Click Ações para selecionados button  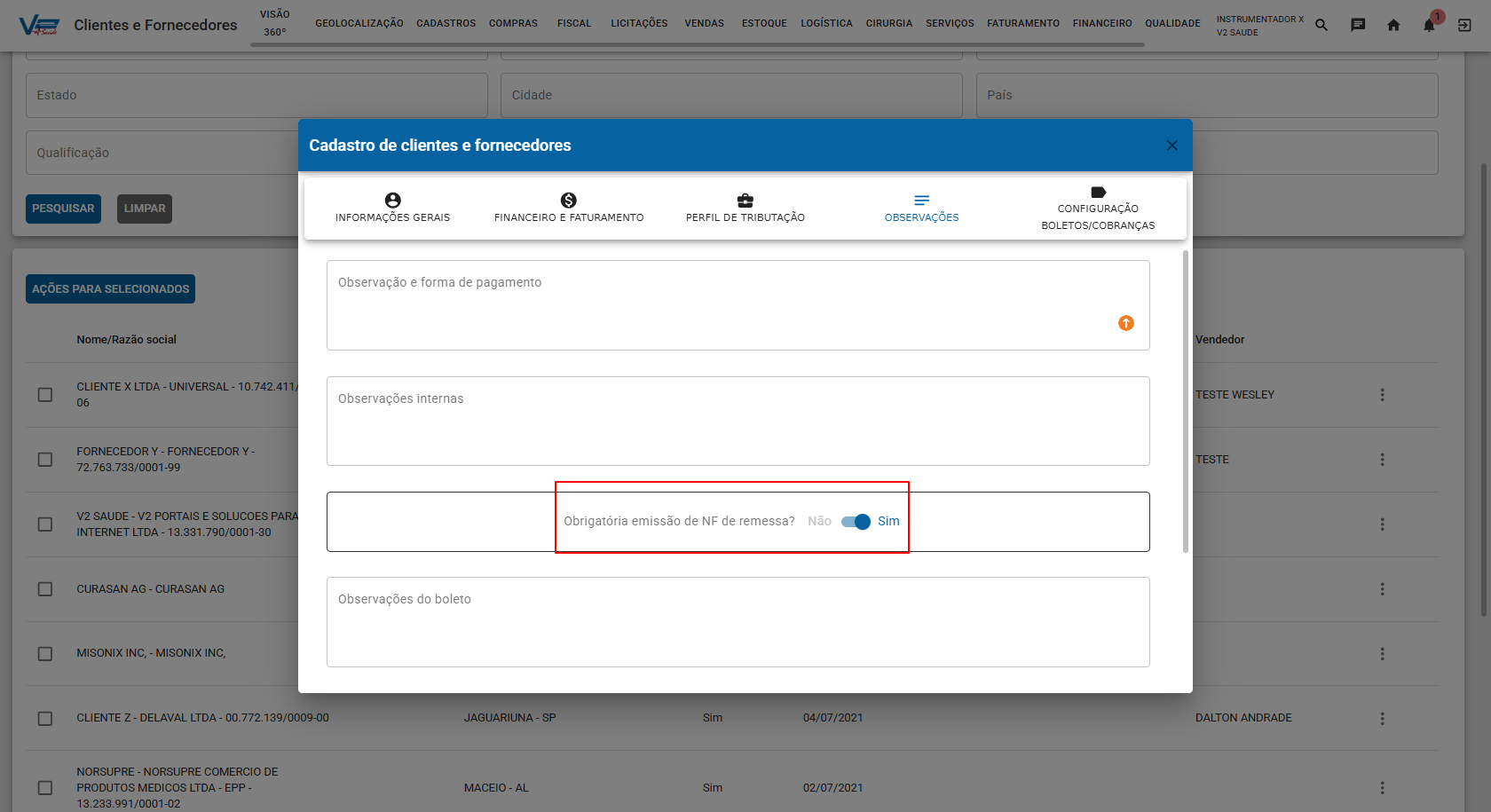click(110, 289)
